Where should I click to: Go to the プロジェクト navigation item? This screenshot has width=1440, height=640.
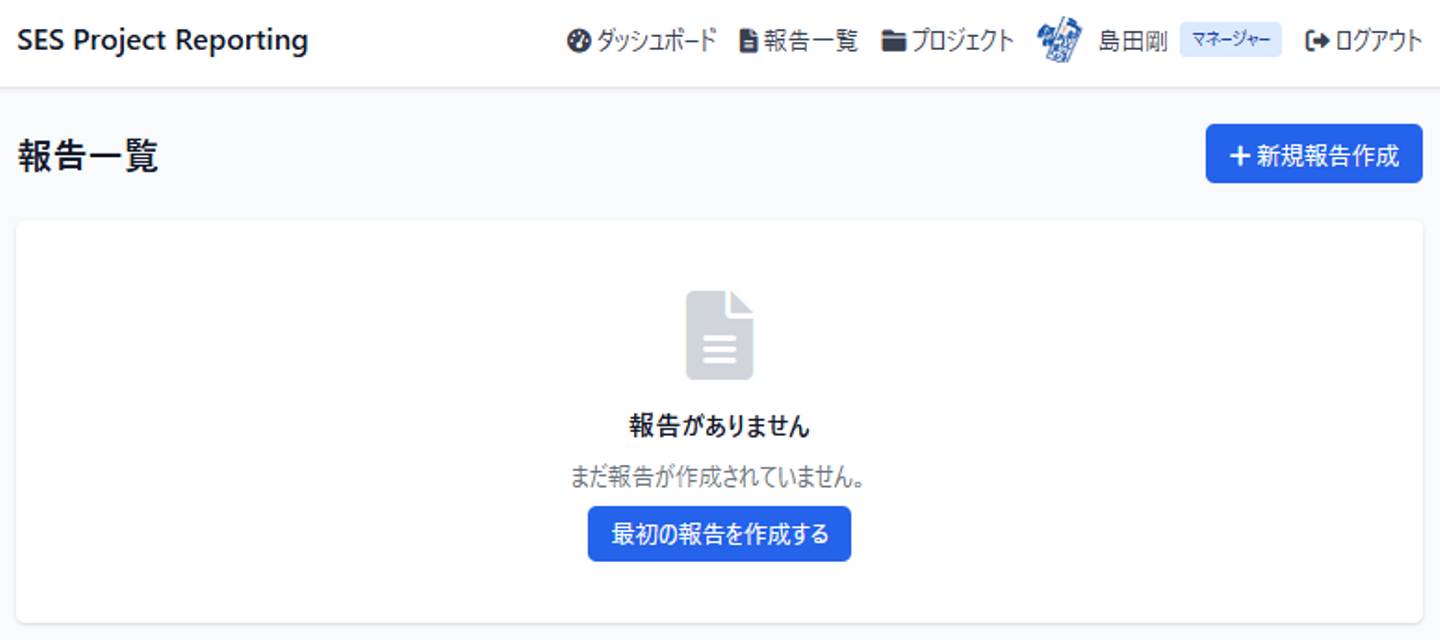[x=962, y=41]
